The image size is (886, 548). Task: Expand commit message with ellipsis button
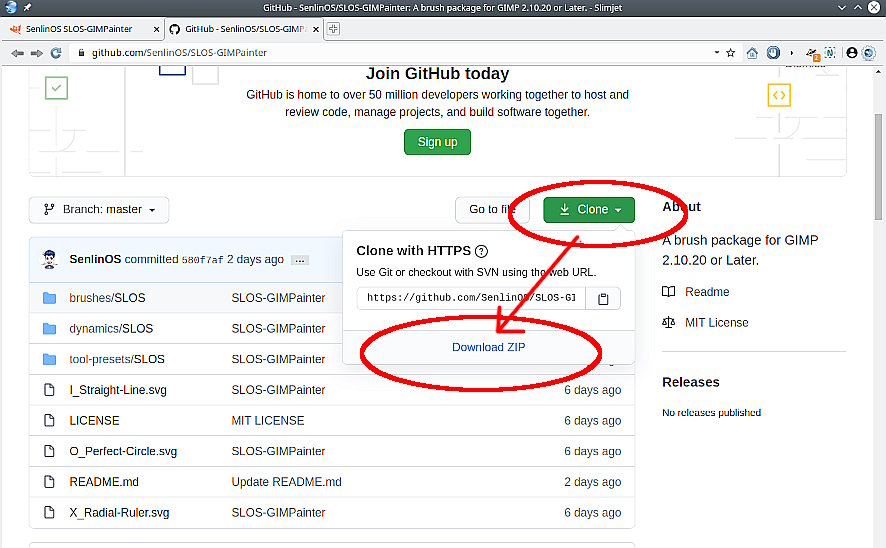pos(299,260)
